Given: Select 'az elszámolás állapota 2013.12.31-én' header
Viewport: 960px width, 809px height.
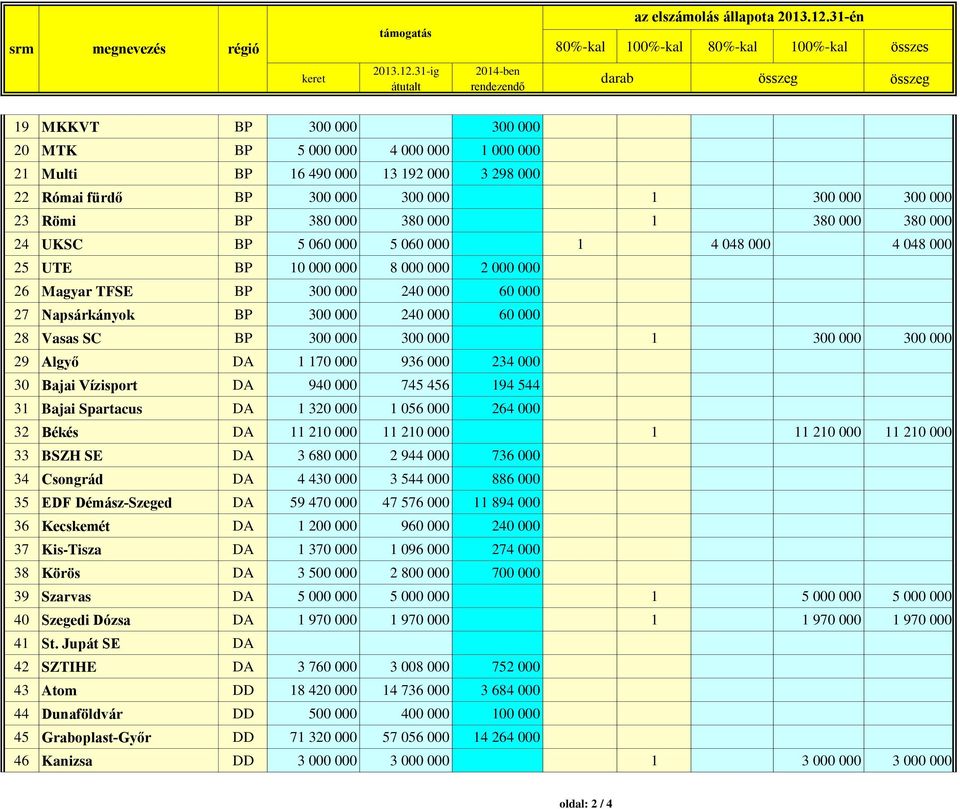Looking at the screenshot, I should click(748, 17).
